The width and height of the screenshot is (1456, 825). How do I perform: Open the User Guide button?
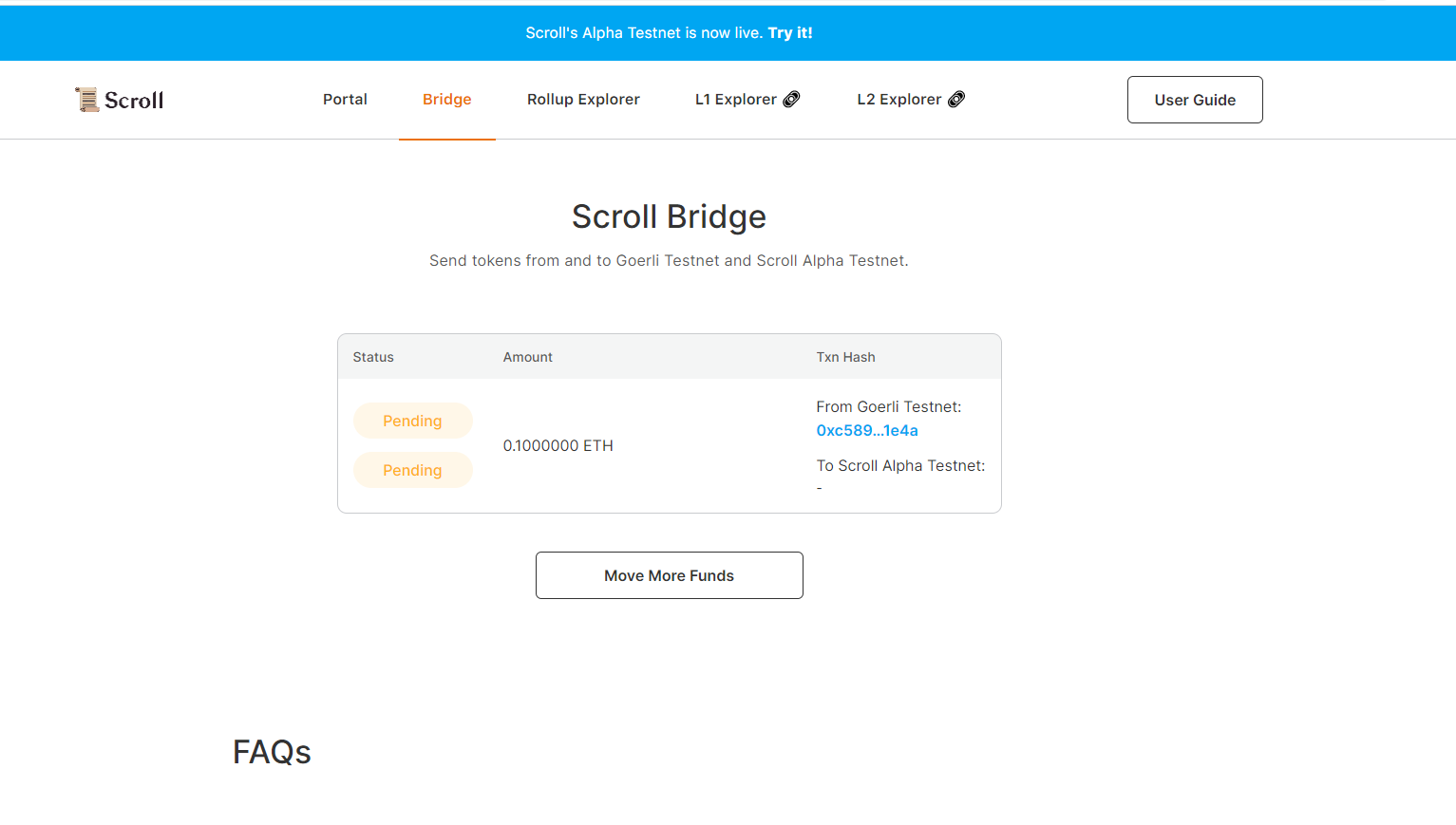[x=1195, y=100]
